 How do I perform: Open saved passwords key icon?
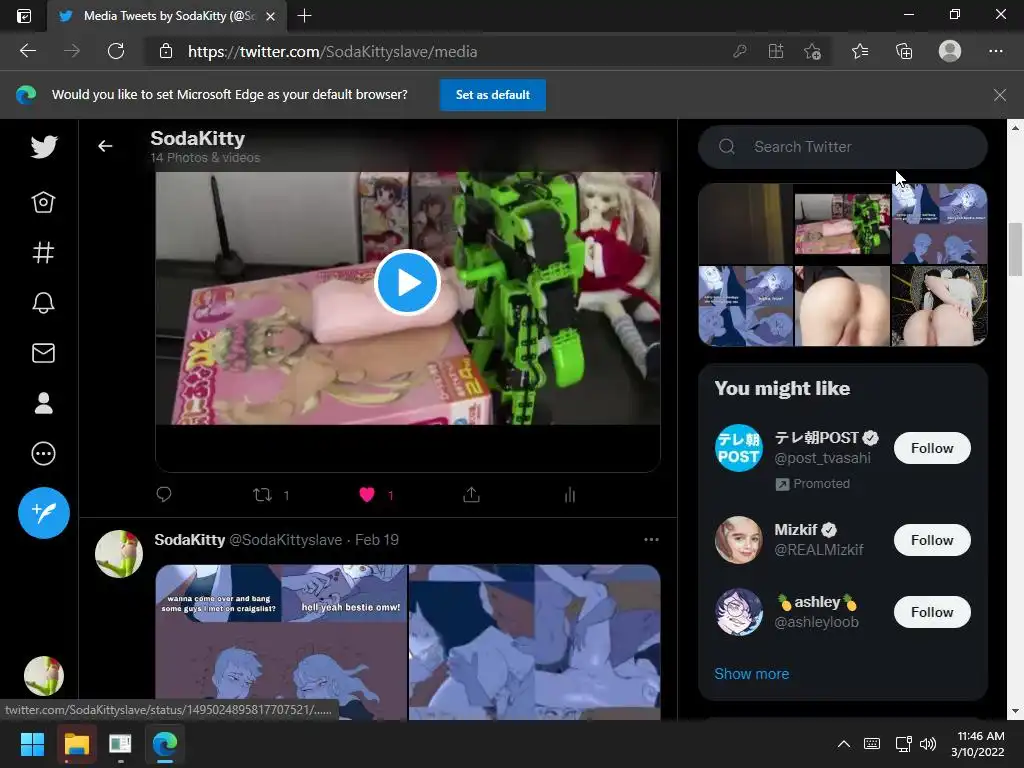pos(739,51)
